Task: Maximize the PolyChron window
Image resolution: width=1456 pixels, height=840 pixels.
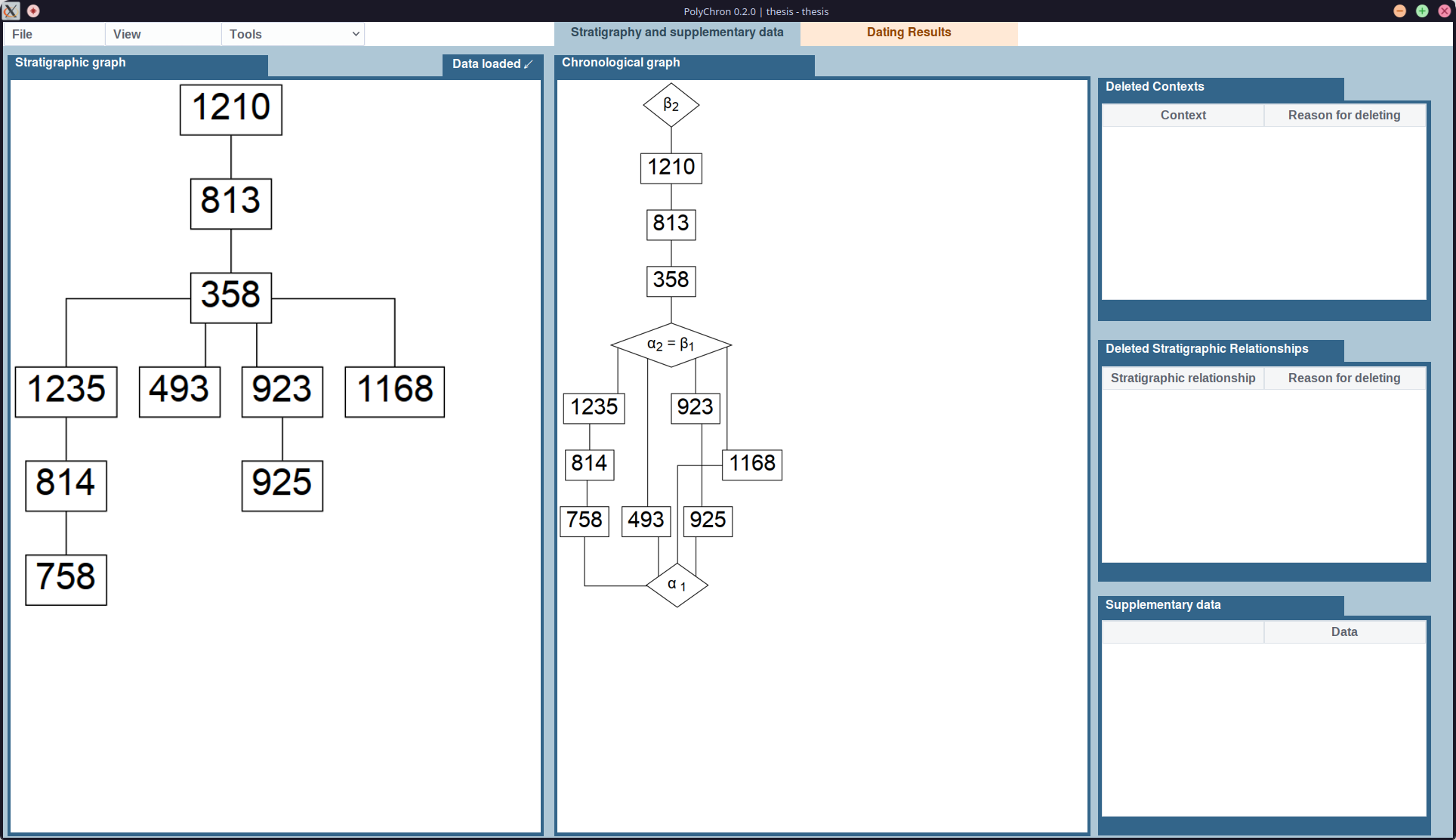Action: point(1422,11)
